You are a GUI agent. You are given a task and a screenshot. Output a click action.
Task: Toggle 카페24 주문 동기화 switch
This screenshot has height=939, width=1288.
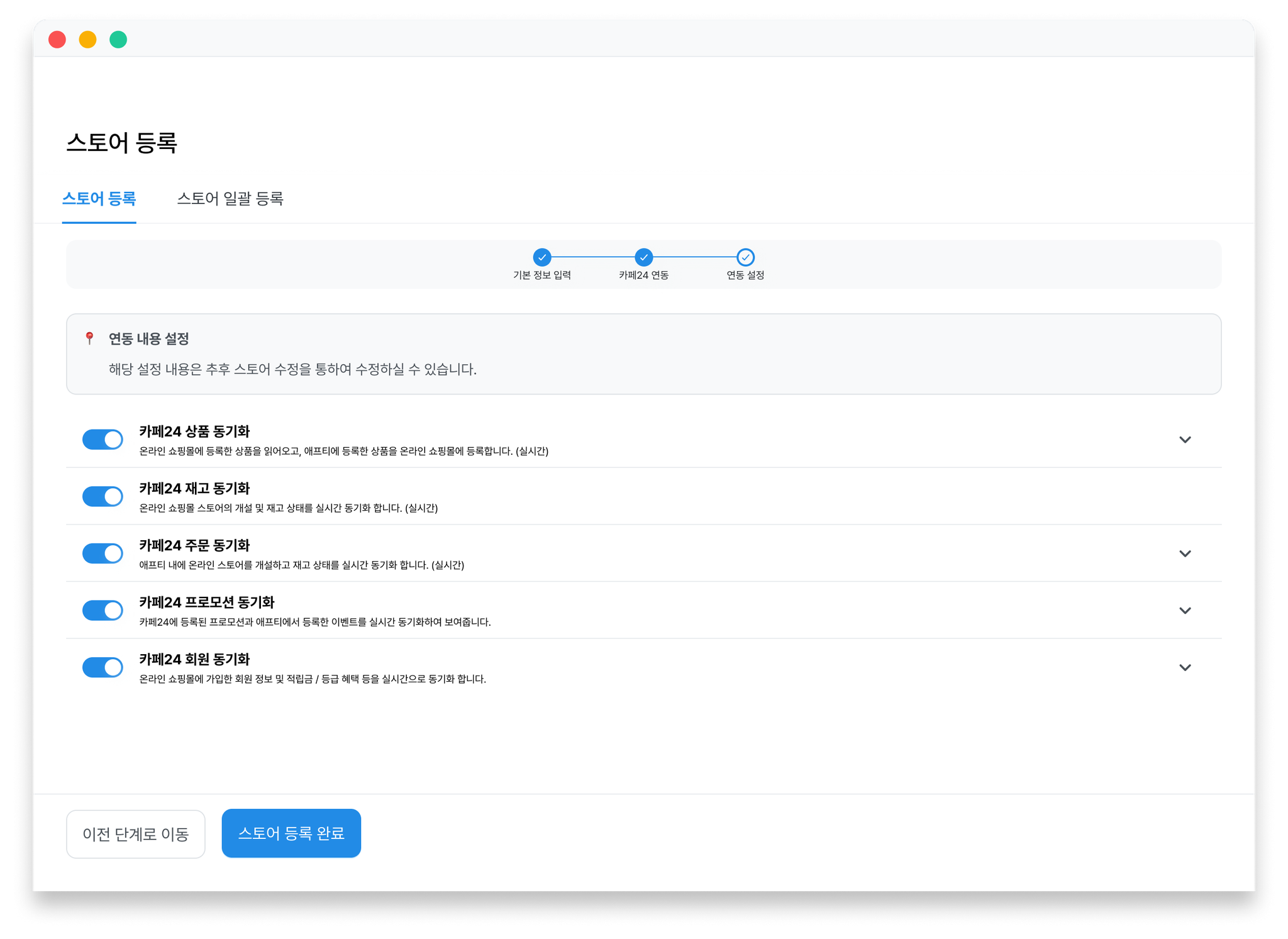pyautogui.click(x=103, y=553)
